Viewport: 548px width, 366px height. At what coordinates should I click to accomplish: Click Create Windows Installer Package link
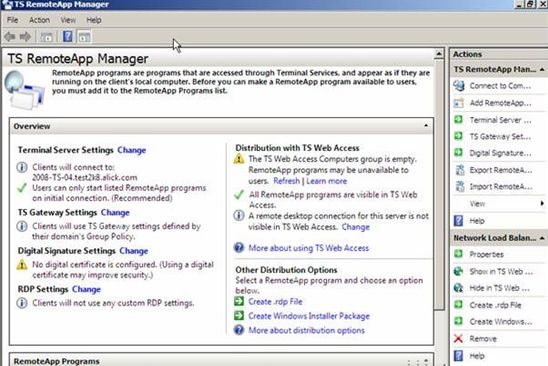click(309, 316)
